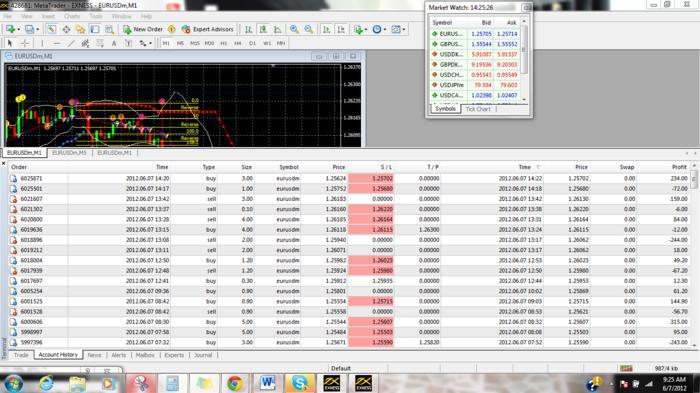This screenshot has height=393, width=700.
Task: Open the Charts menu
Action: 72,17
